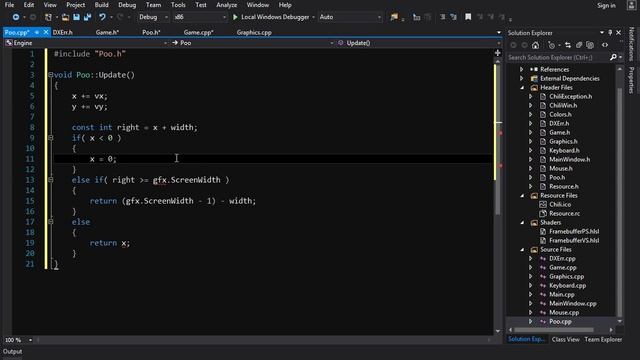Collapse the Shaders folder
The width and height of the screenshot is (640, 360).
click(522, 223)
